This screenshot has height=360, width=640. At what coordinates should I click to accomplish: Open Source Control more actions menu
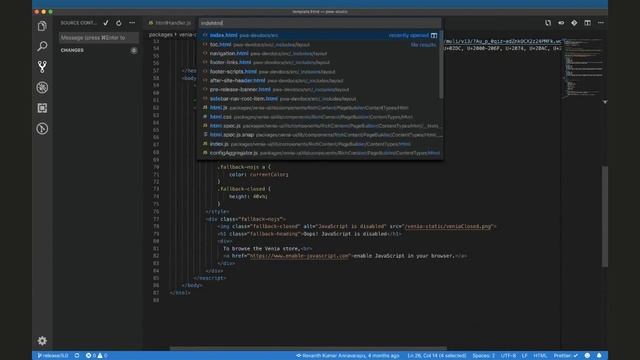132,23
